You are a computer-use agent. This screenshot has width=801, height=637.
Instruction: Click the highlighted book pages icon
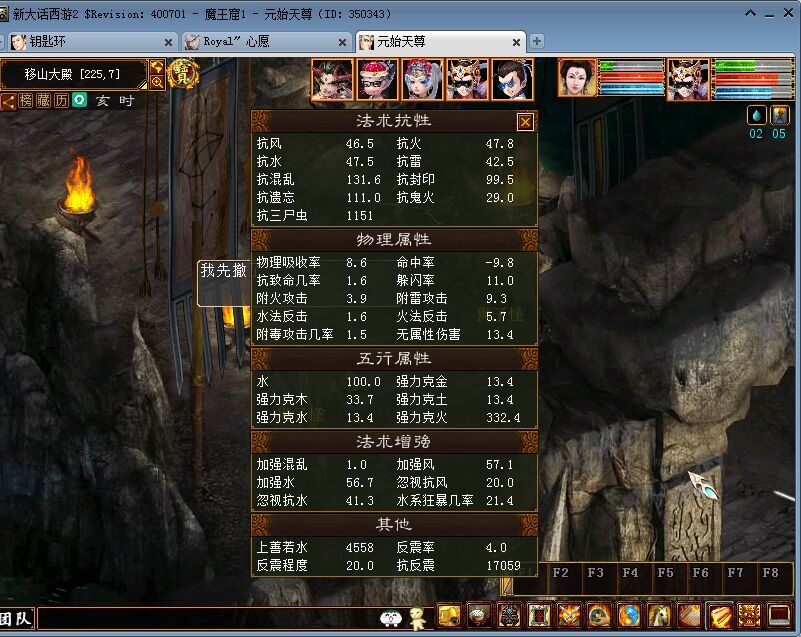coord(720,616)
